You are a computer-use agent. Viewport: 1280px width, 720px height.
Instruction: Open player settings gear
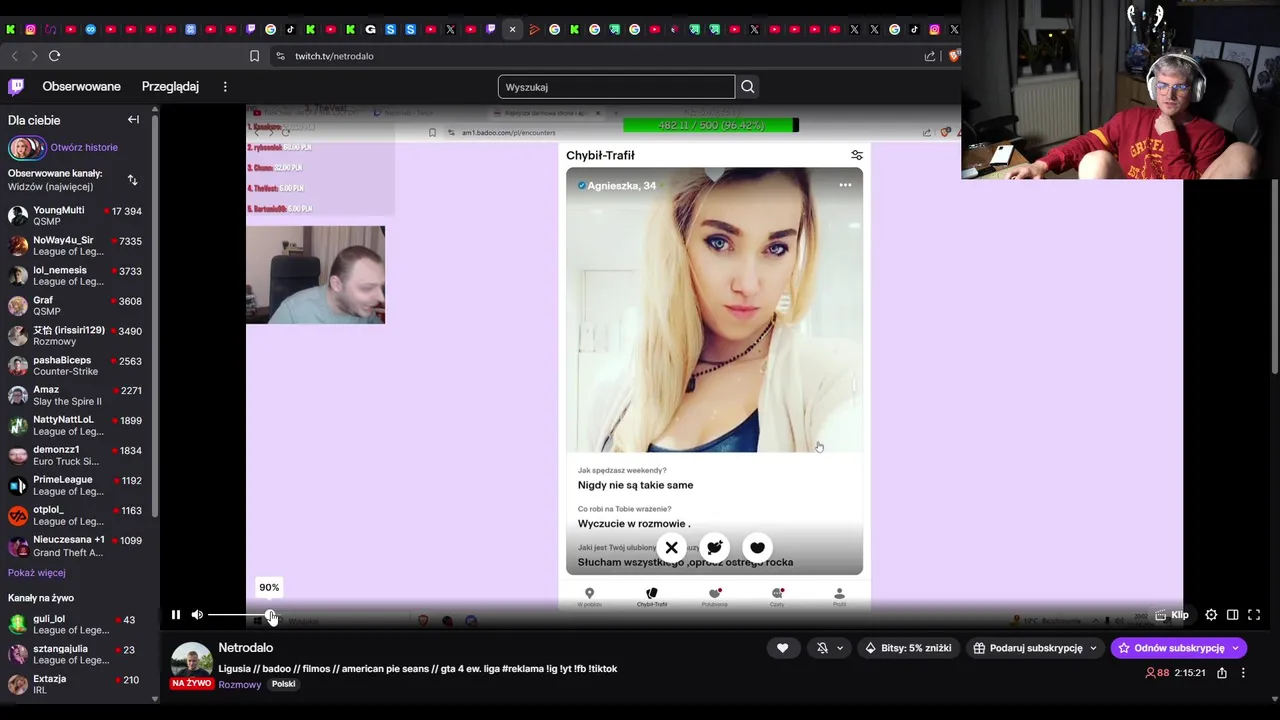point(1211,615)
